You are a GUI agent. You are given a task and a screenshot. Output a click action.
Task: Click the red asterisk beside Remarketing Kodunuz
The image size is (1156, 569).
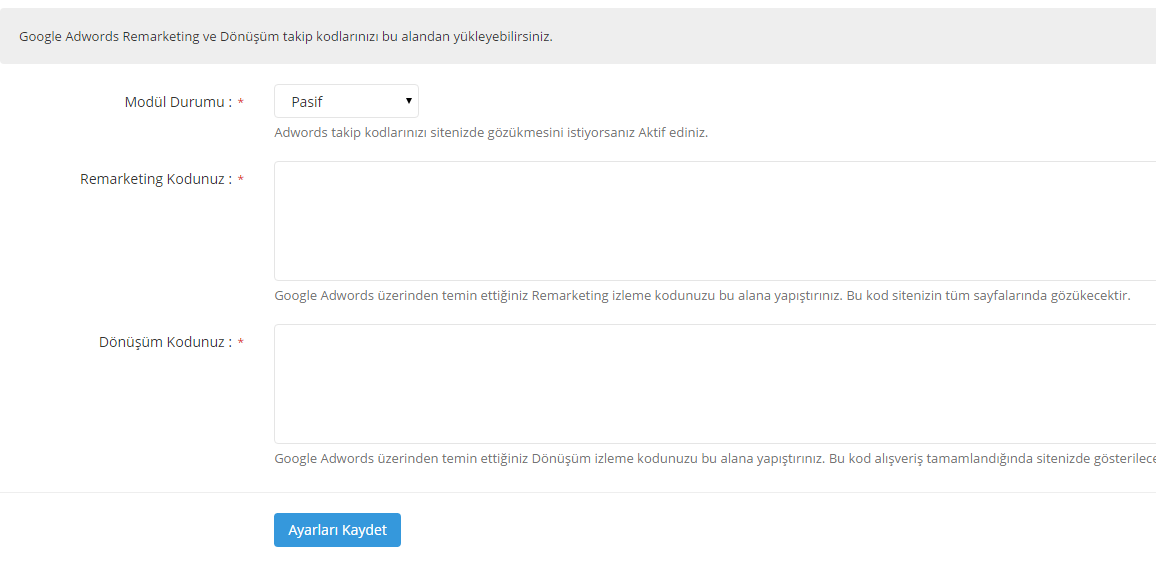pos(241,180)
